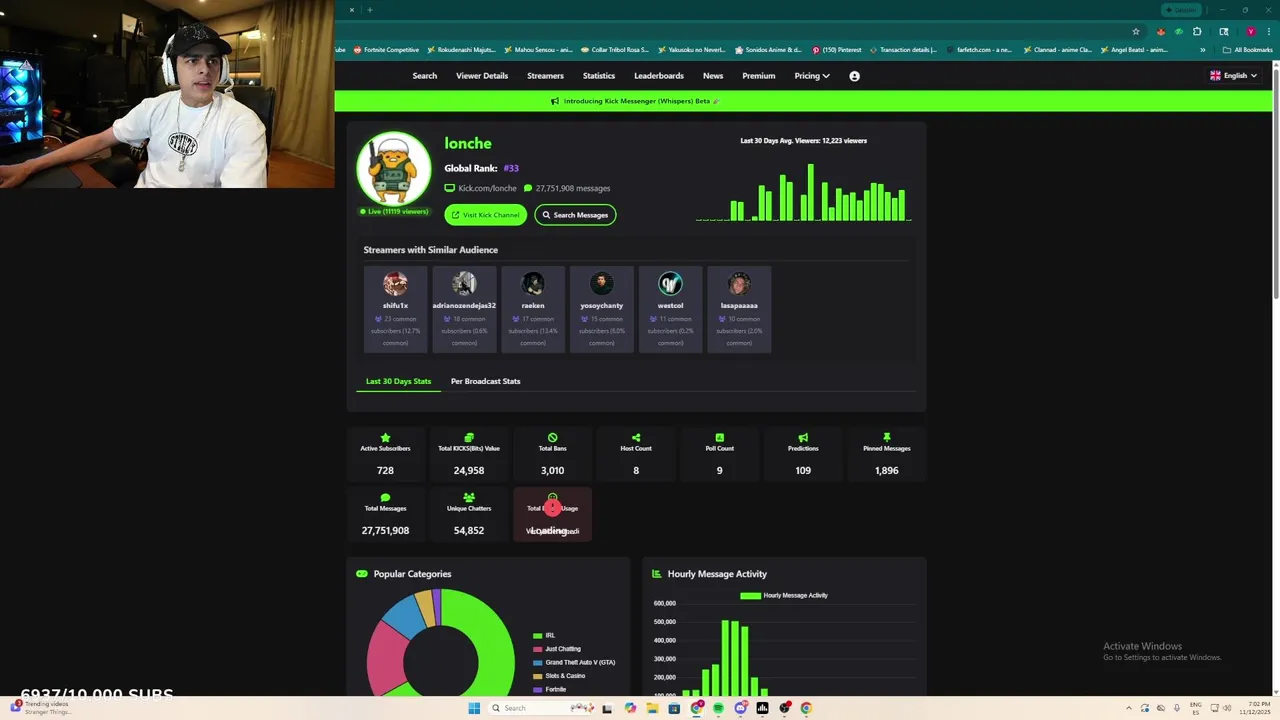
Task: Open the Search nav item
Action: pos(425,76)
